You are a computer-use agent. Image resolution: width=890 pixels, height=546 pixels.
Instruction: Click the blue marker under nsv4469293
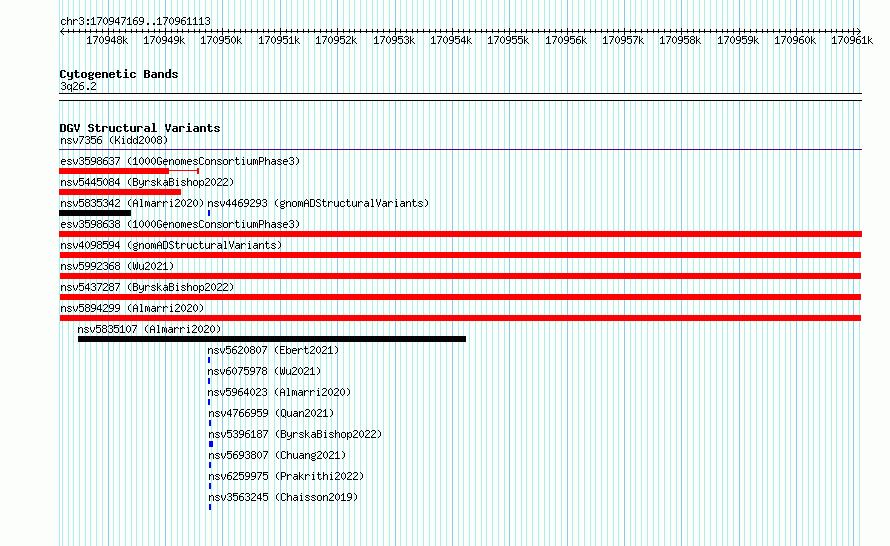pyautogui.click(x=209, y=213)
